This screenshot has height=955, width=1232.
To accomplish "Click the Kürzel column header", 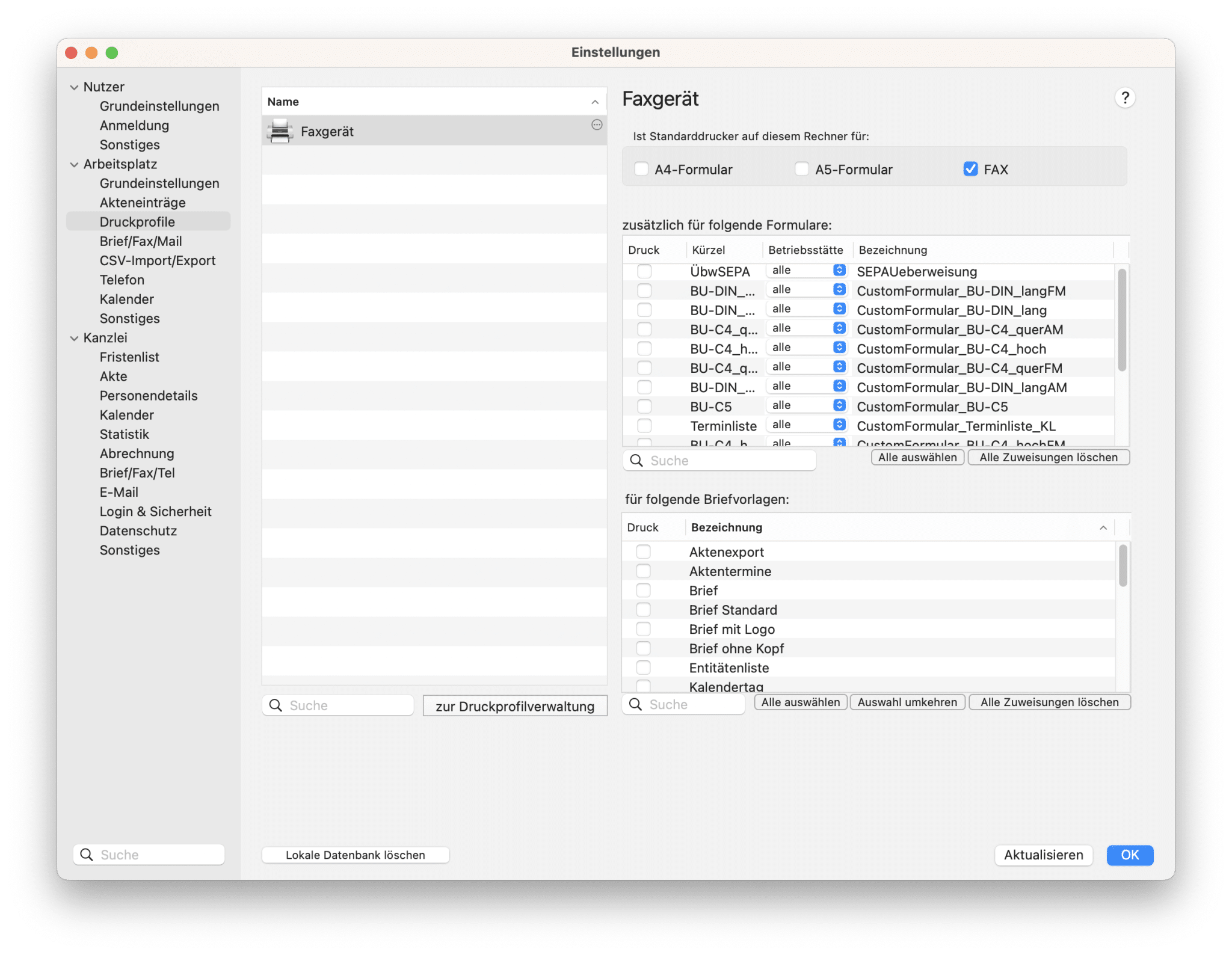I will (724, 250).
